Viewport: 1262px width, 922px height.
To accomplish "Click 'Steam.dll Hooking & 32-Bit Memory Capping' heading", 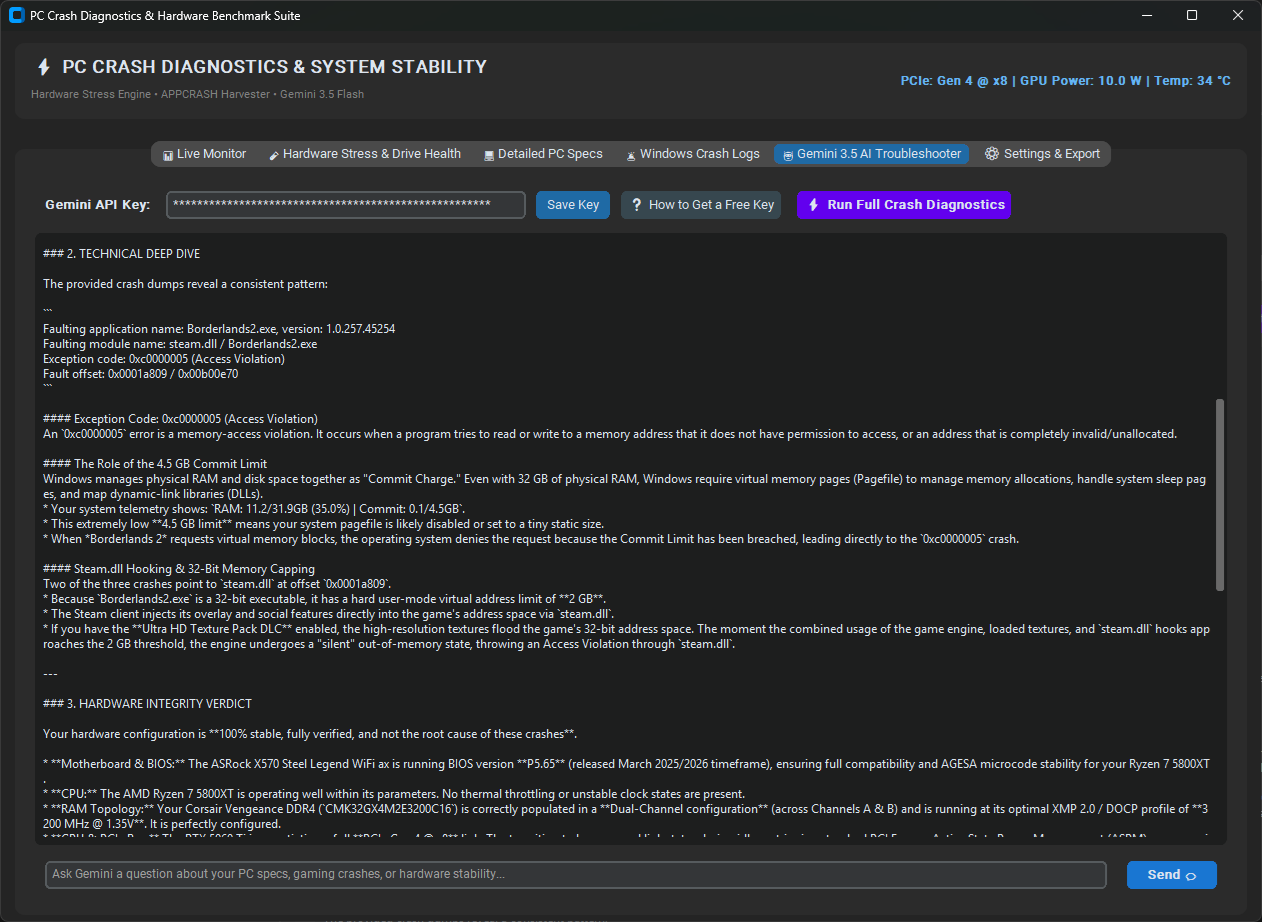I will coord(180,569).
